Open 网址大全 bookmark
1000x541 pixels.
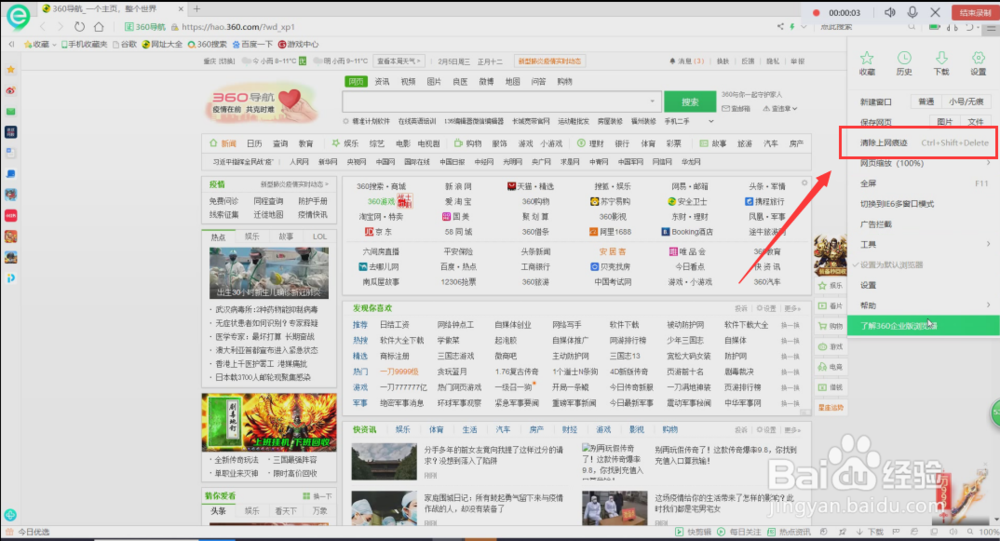[x=163, y=45]
